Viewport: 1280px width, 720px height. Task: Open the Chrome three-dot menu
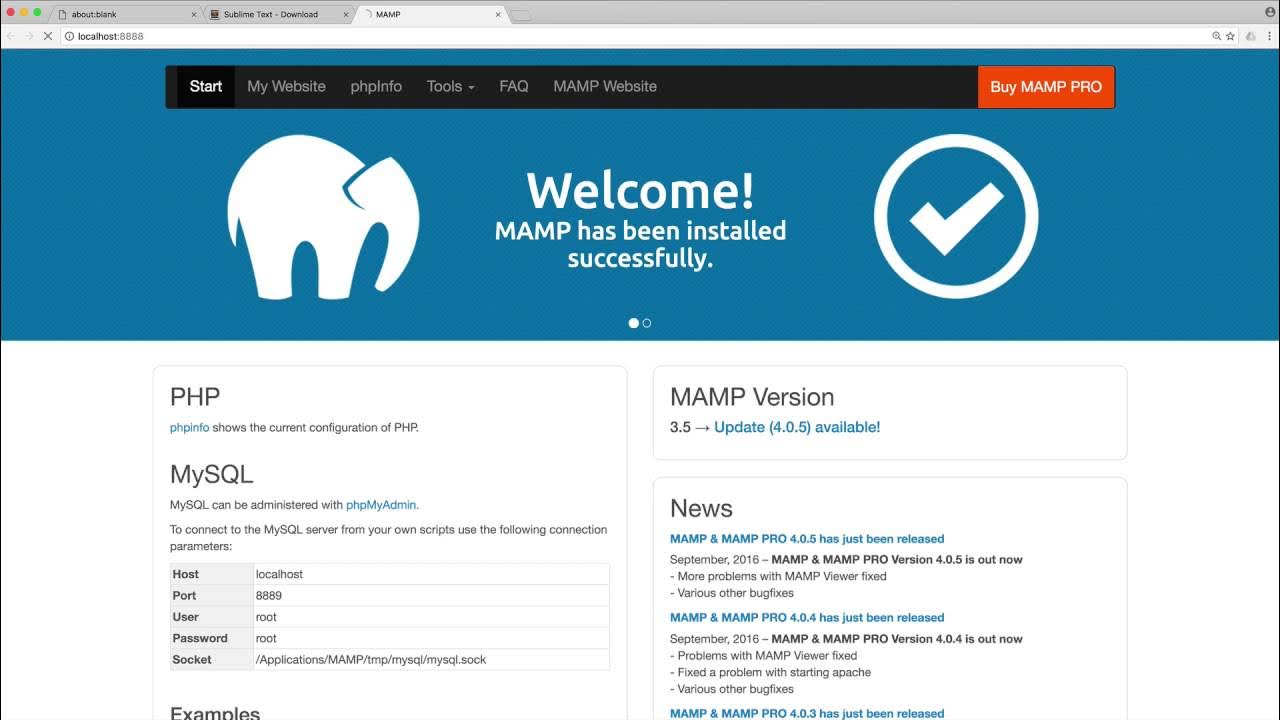[x=1268, y=36]
